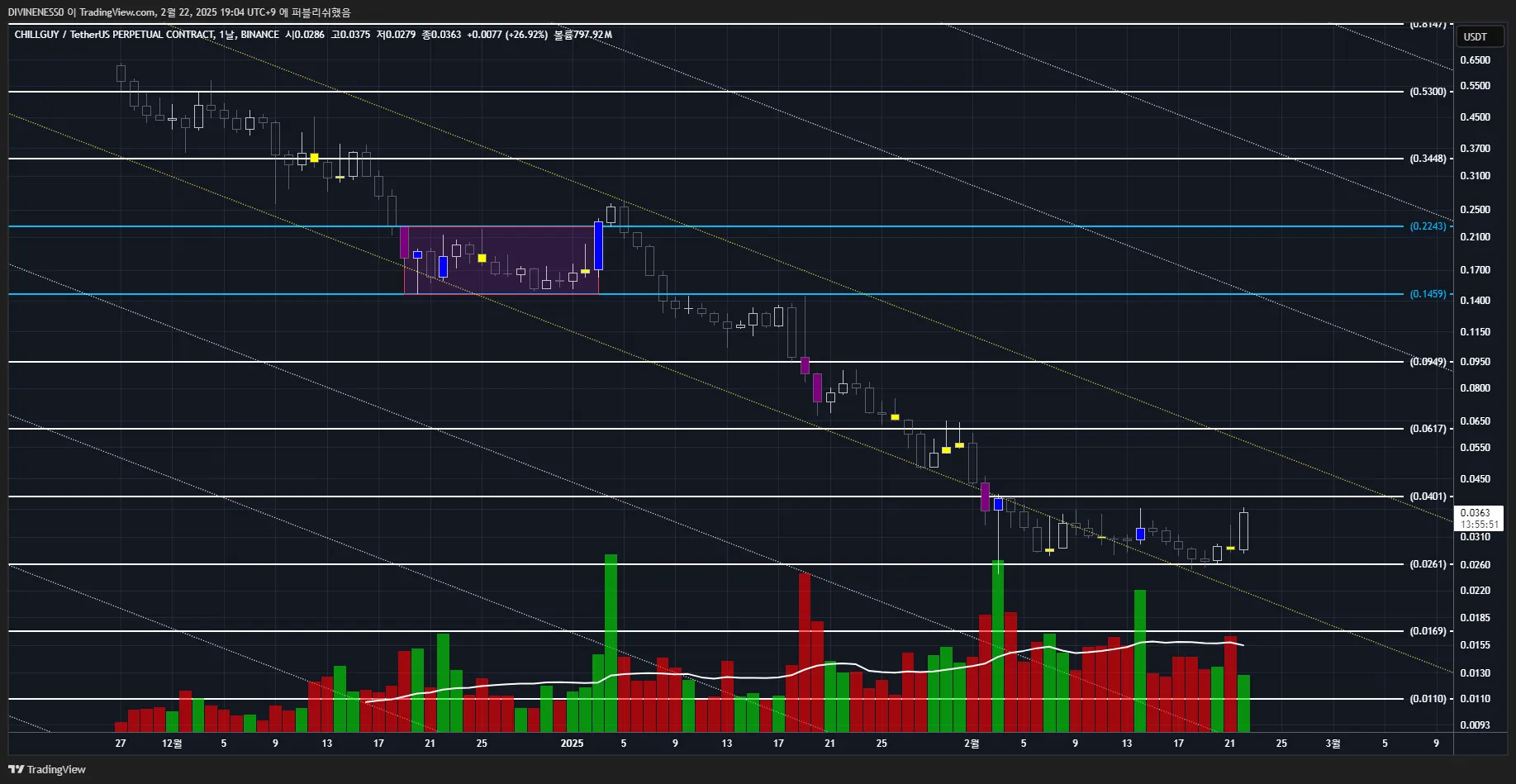Click the 0.0220 price axis tick
This screenshot has width=1516, height=784.
tap(1476, 591)
